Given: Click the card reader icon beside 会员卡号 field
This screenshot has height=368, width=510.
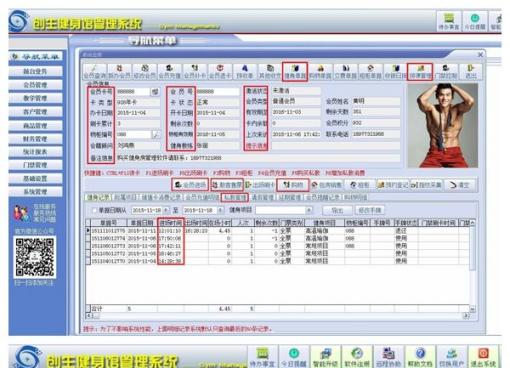Looking at the screenshot, I should [x=155, y=91].
